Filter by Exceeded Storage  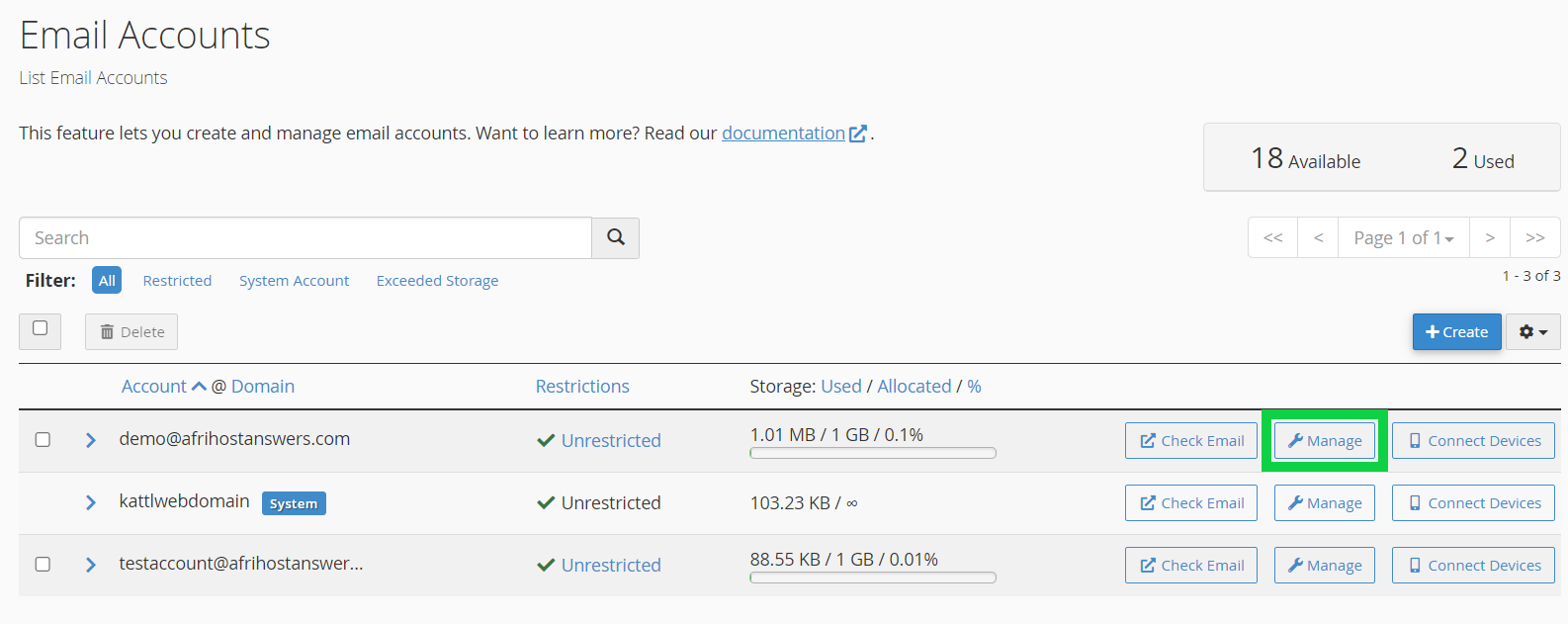[x=437, y=281]
